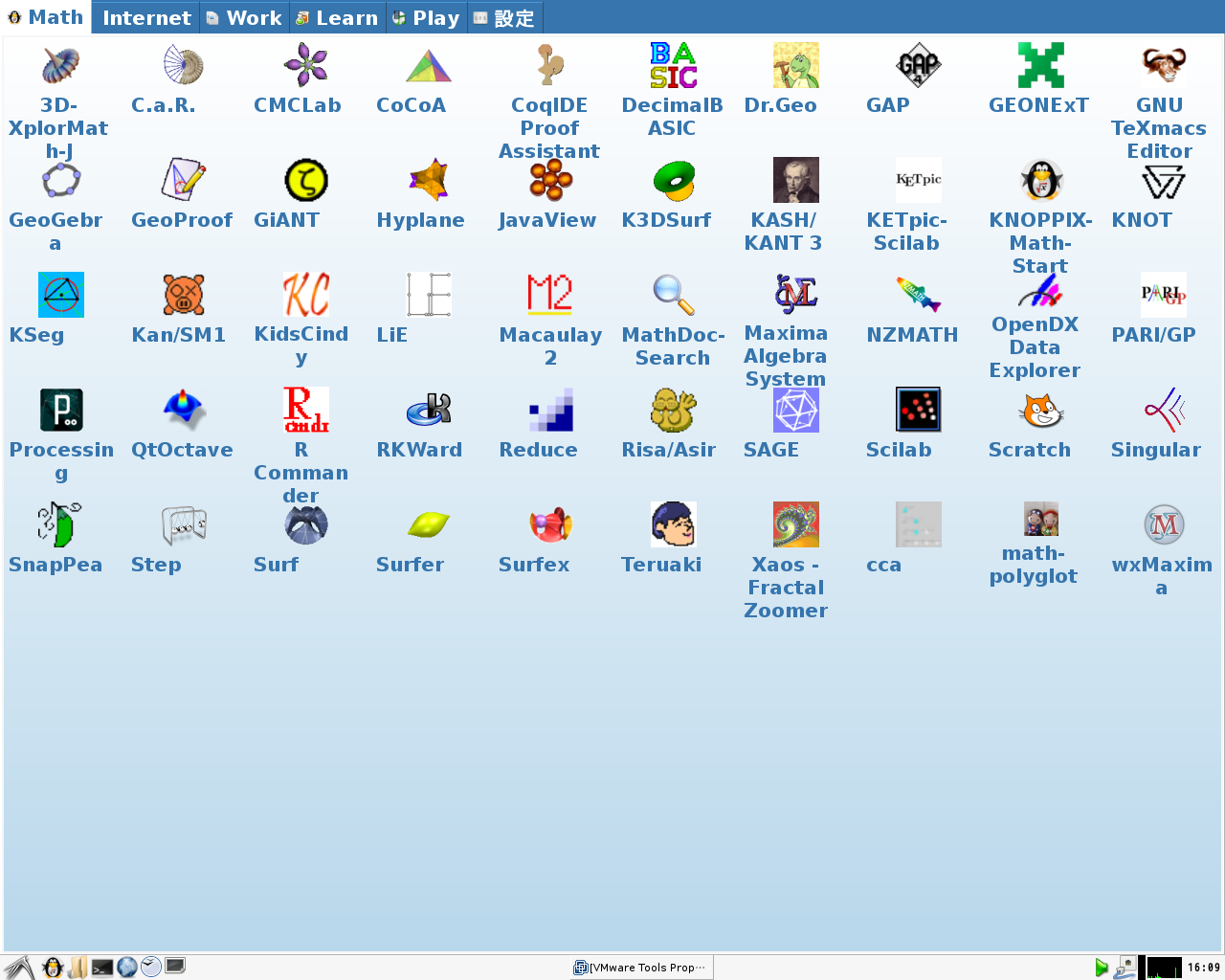This screenshot has height=980, width=1225.
Task: Open the 設定 settings tab
Action: coord(504,17)
